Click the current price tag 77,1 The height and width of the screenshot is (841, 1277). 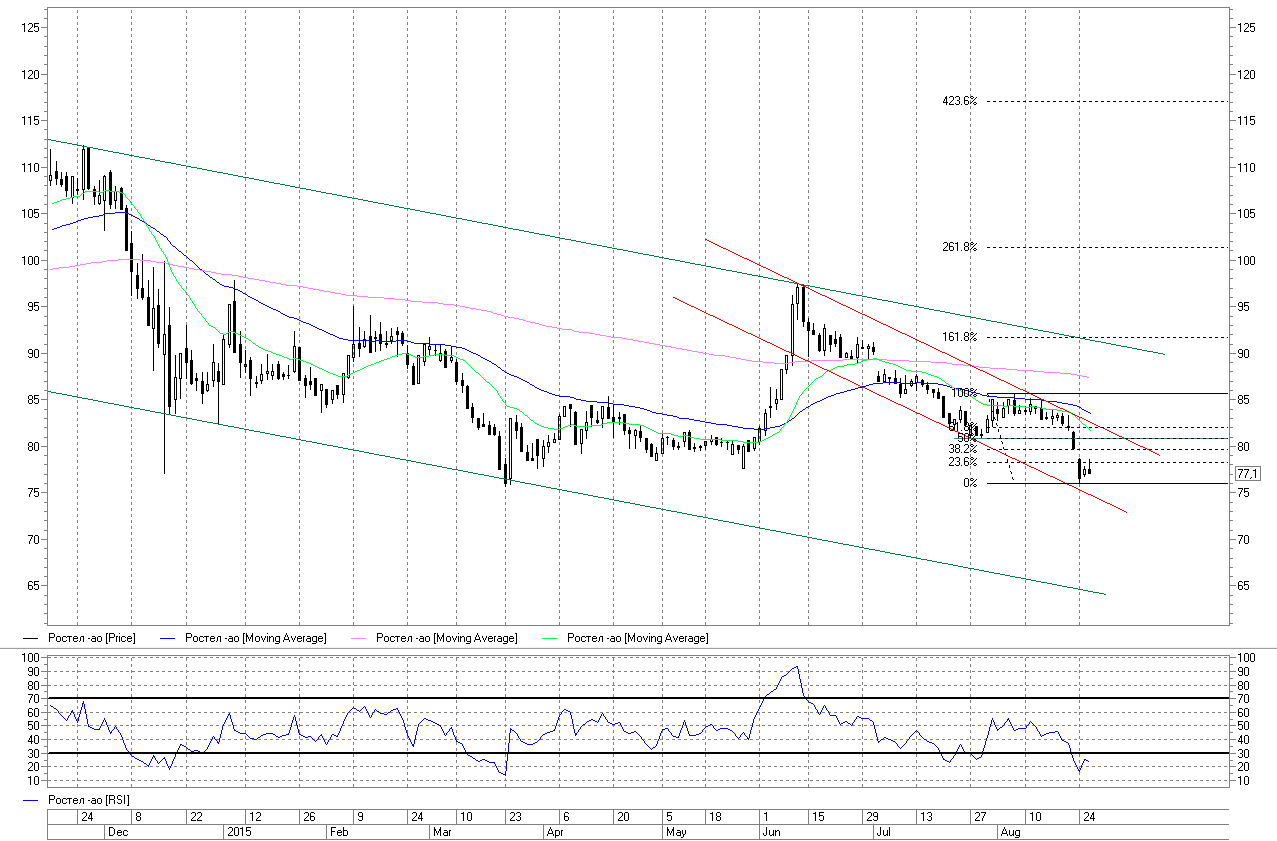(1246, 473)
